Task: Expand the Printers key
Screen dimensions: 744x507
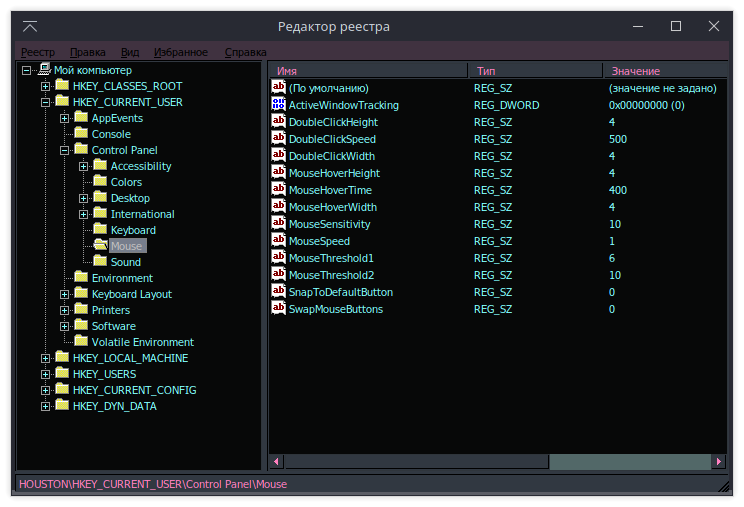Action: pos(65,311)
